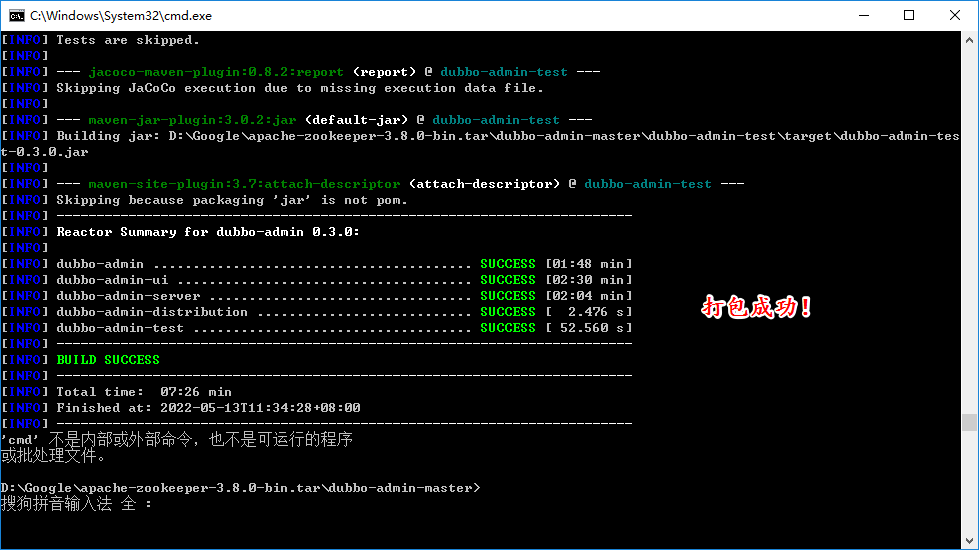Click the '搜狗拼音输入法 全 :' IME status line
The width and height of the screenshot is (979, 550).
(76, 504)
